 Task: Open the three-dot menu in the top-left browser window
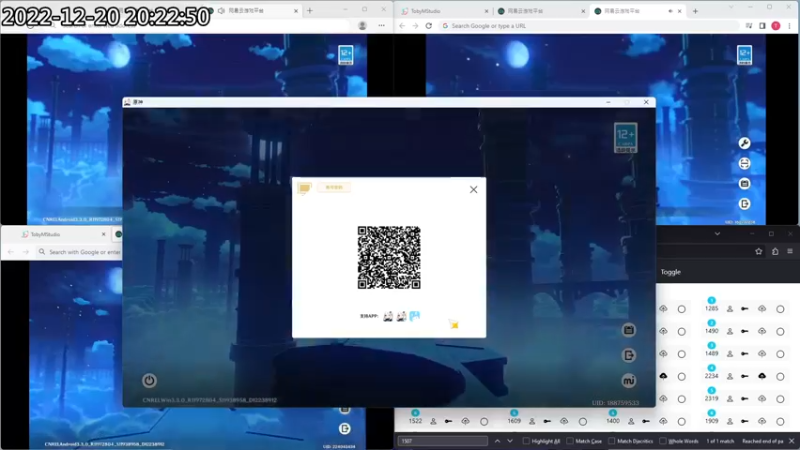pos(382,26)
